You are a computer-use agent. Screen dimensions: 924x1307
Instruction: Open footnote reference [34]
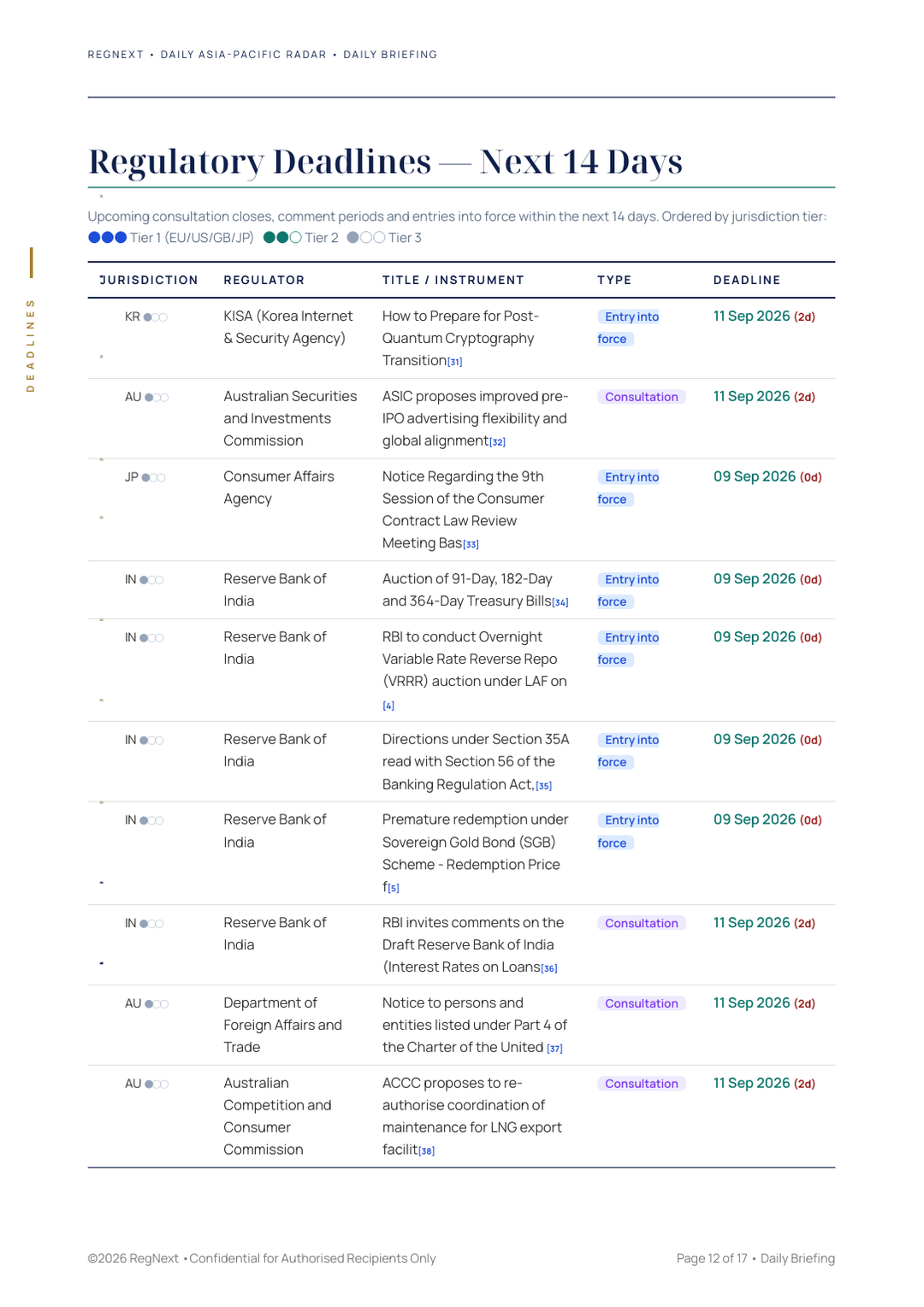point(560,603)
